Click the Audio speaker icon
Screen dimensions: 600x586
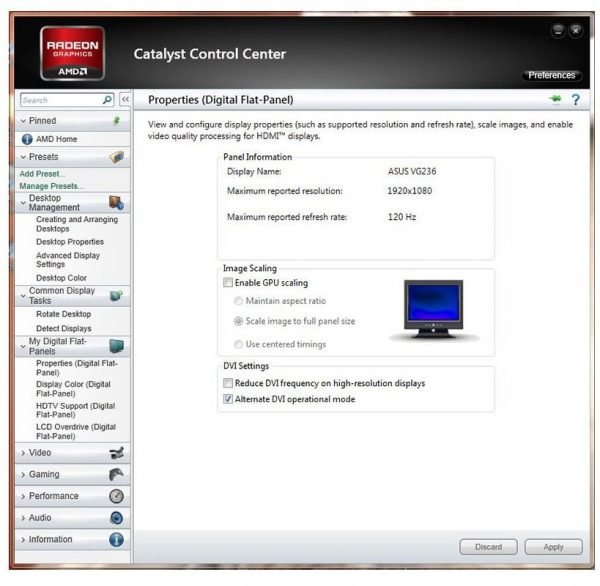[x=116, y=518]
